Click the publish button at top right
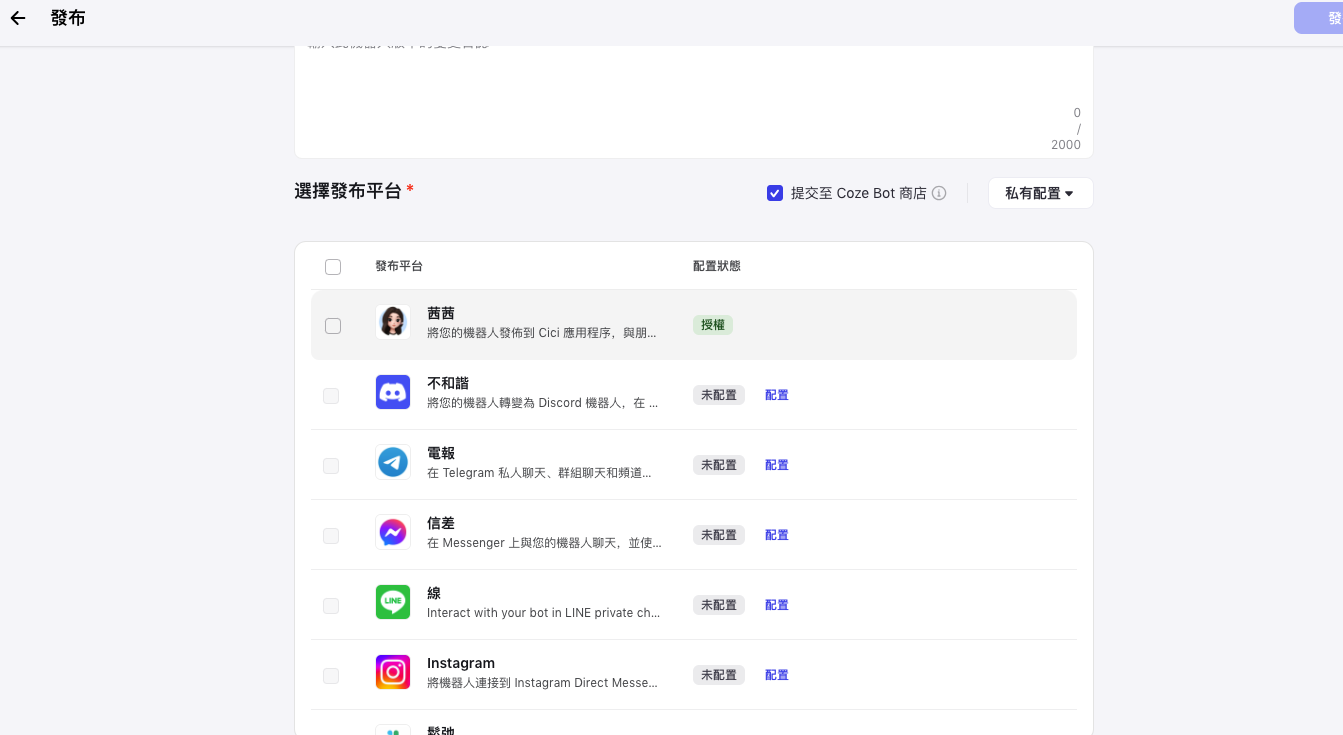 [x=1319, y=18]
